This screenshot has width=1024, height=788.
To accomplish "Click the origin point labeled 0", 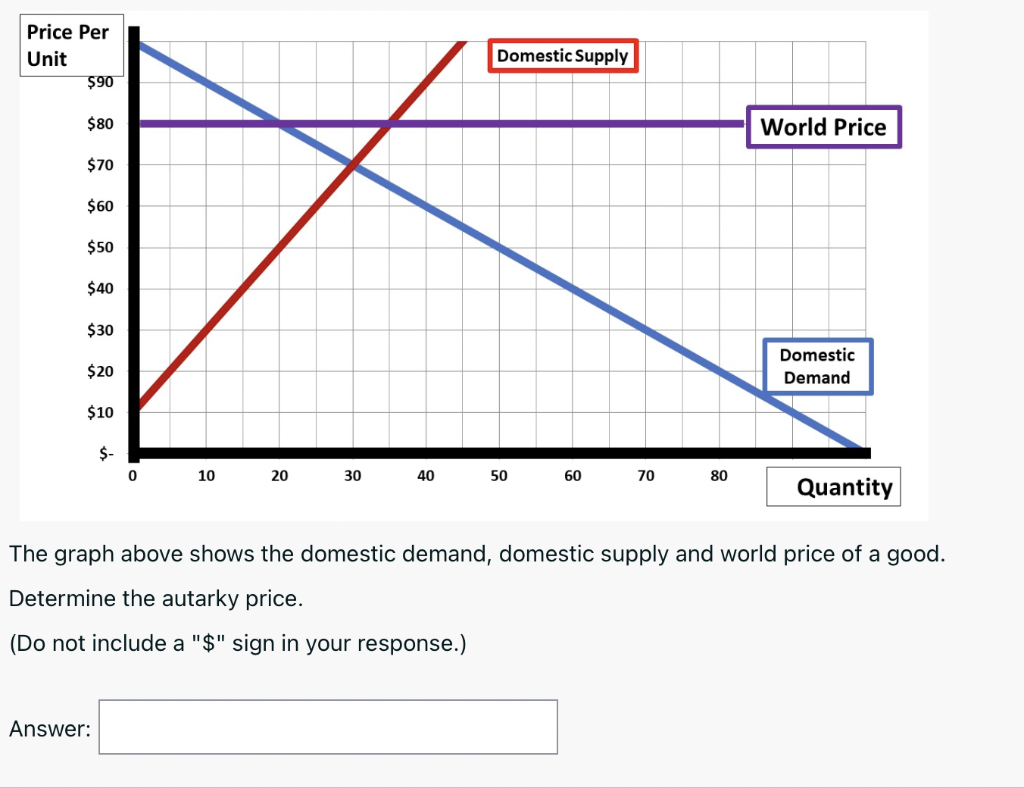I will pos(131,476).
